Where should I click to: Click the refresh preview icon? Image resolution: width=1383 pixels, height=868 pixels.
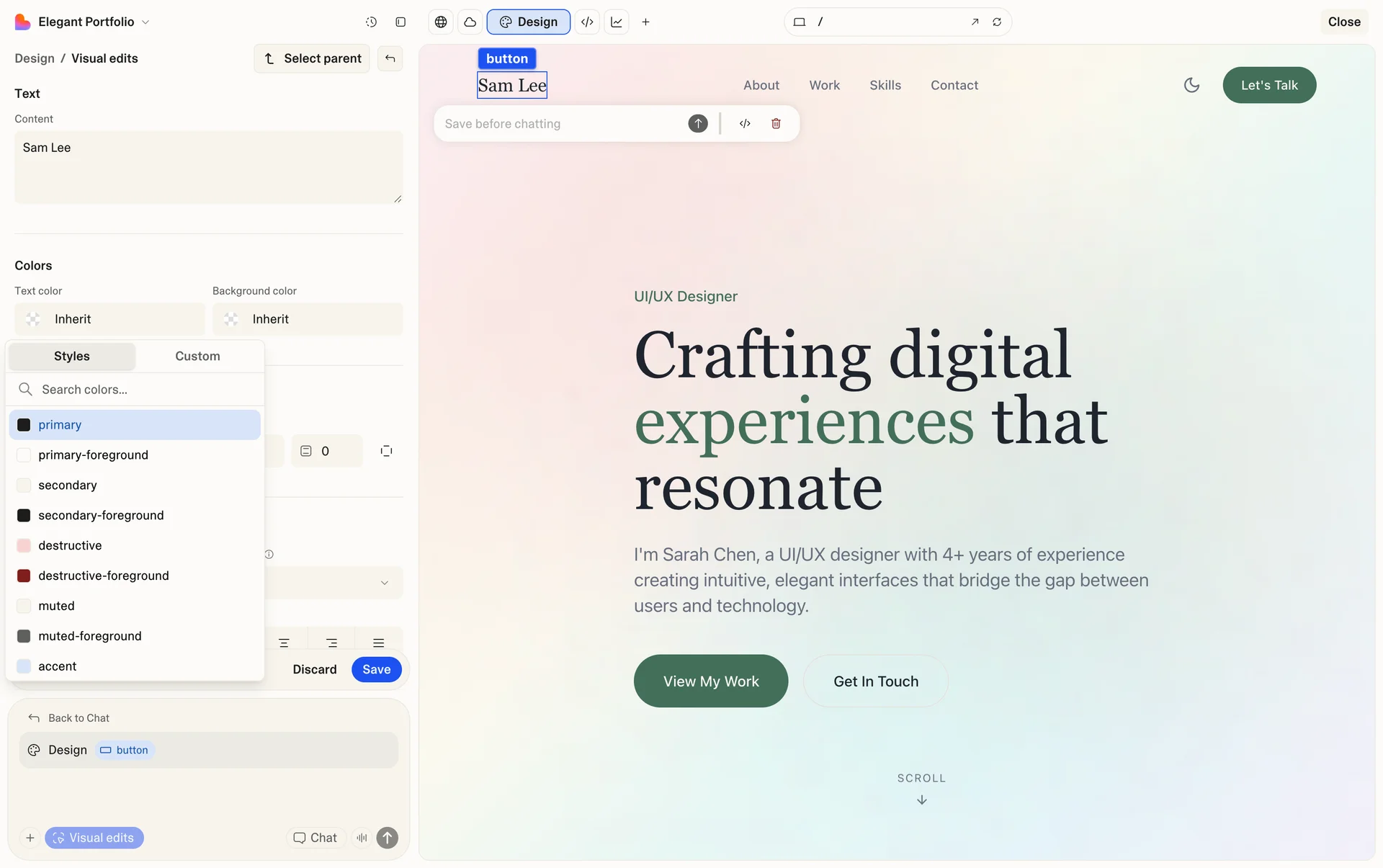tap(997, 22)
